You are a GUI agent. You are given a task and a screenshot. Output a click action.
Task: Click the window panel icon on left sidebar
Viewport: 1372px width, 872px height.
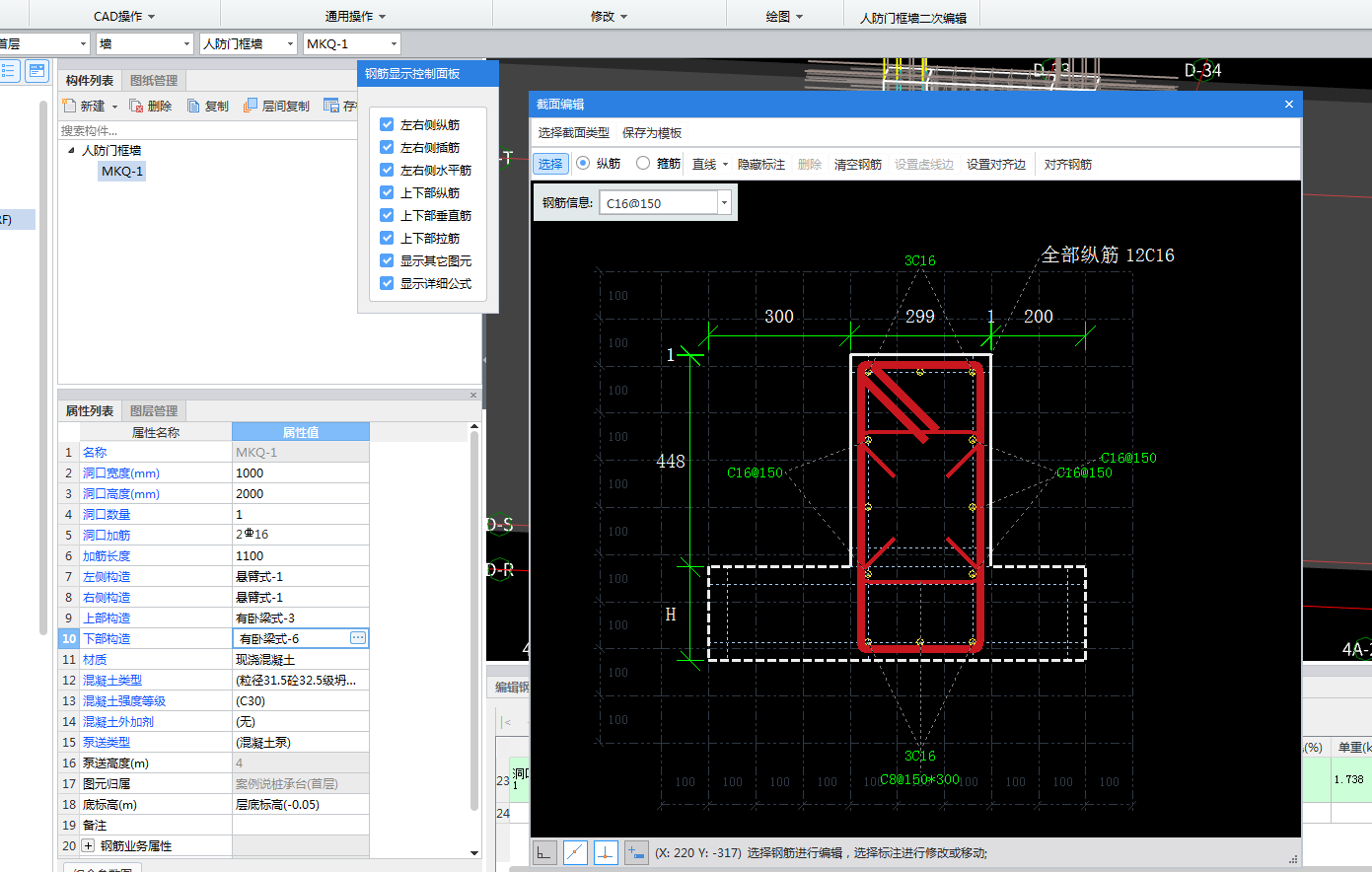(x=36, y=71)
